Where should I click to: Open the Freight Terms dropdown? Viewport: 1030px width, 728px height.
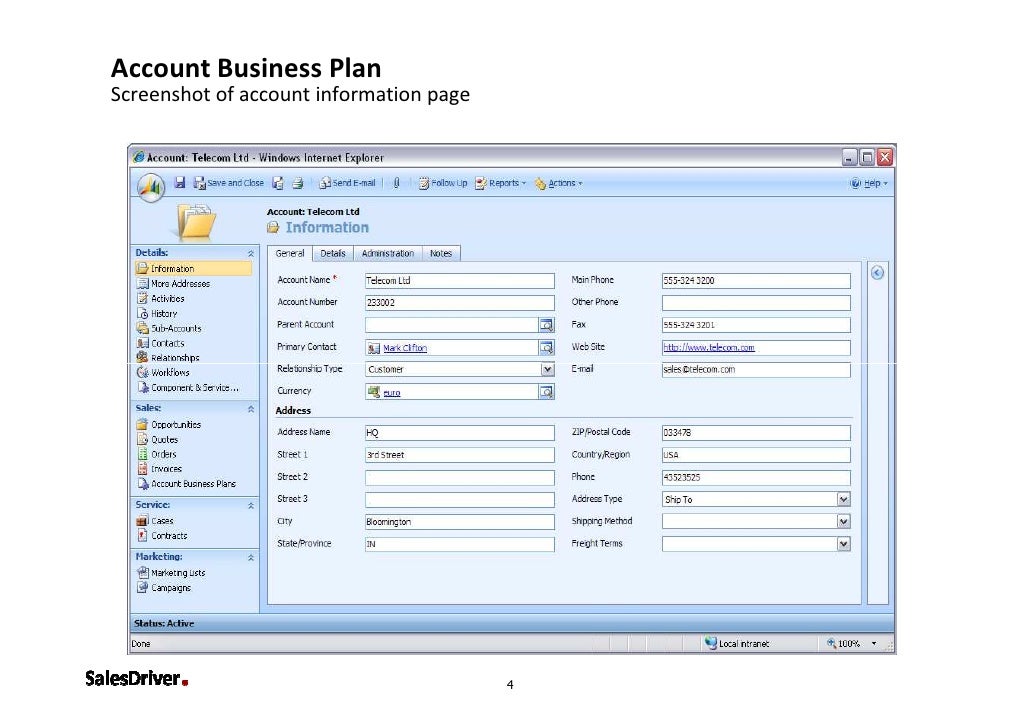pos(844,544)
